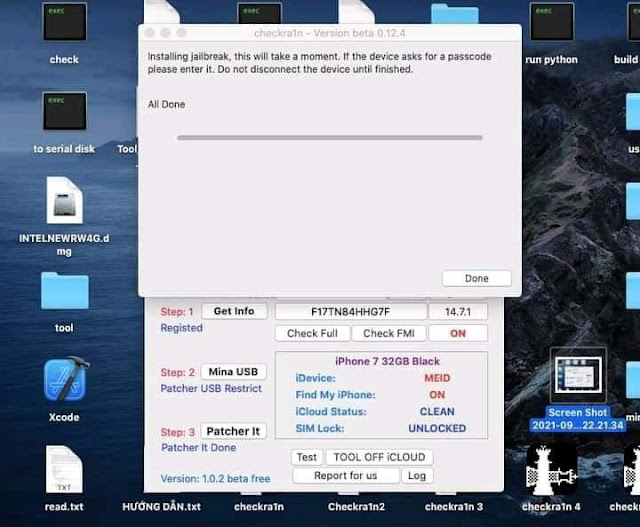Click the Test button

pyautogui.click(x=307, y=457)
